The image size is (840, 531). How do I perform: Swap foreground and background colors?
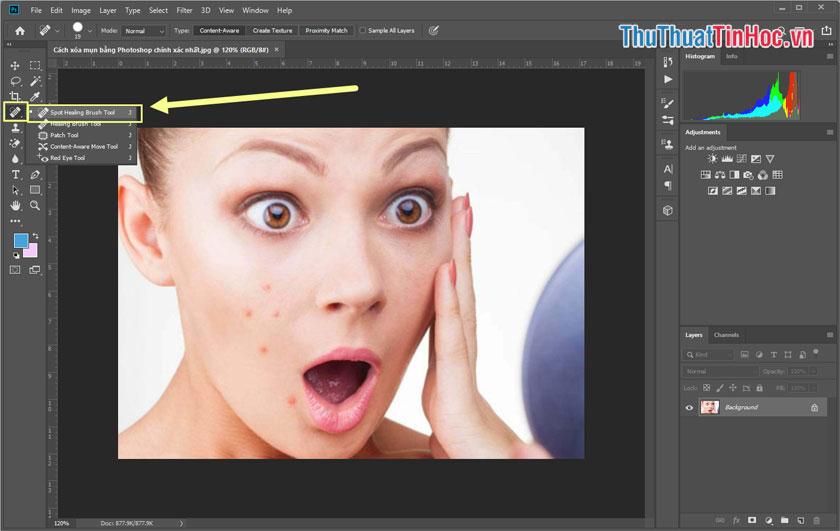35,236
